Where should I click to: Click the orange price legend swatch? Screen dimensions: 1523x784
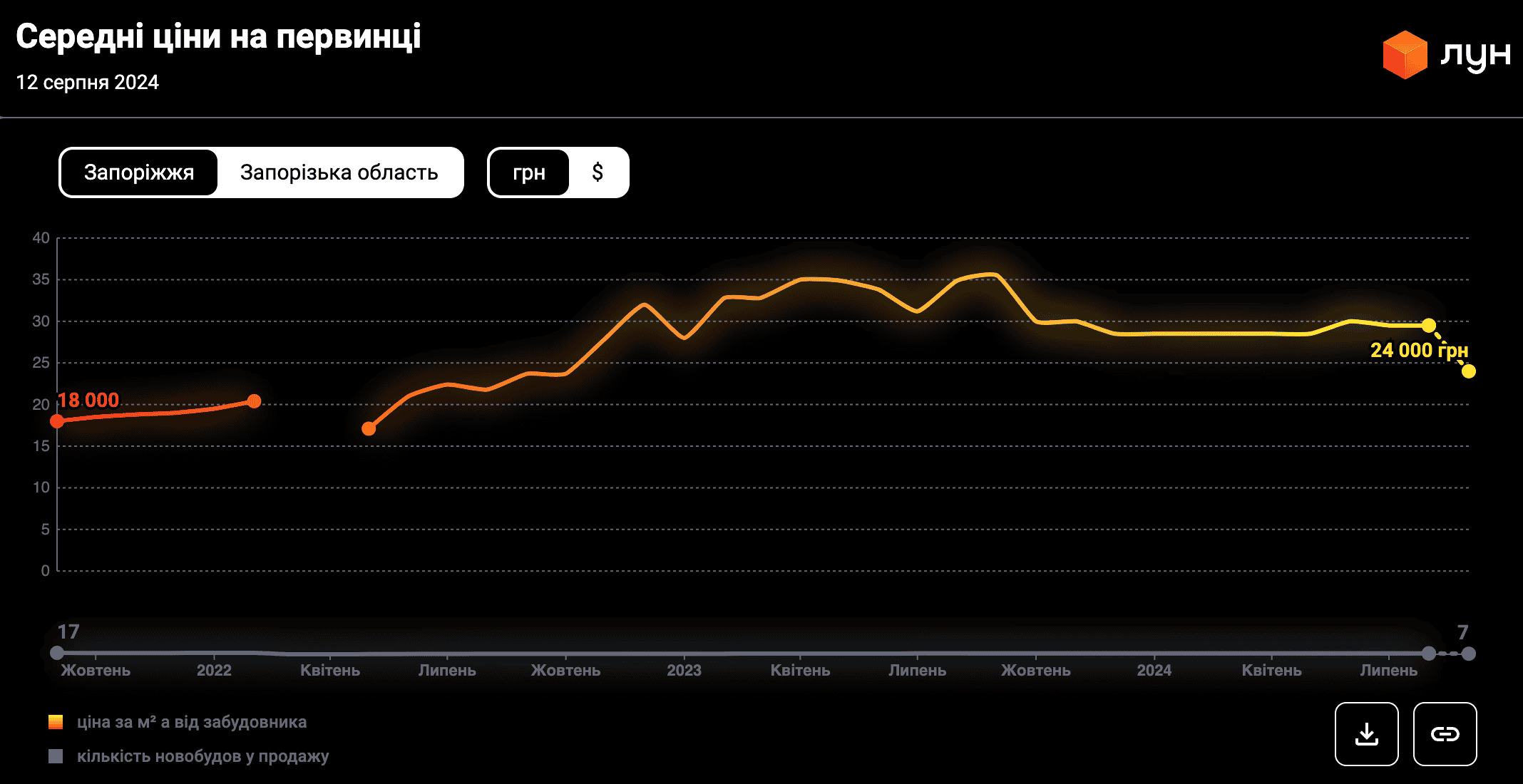tap(56, 722)
